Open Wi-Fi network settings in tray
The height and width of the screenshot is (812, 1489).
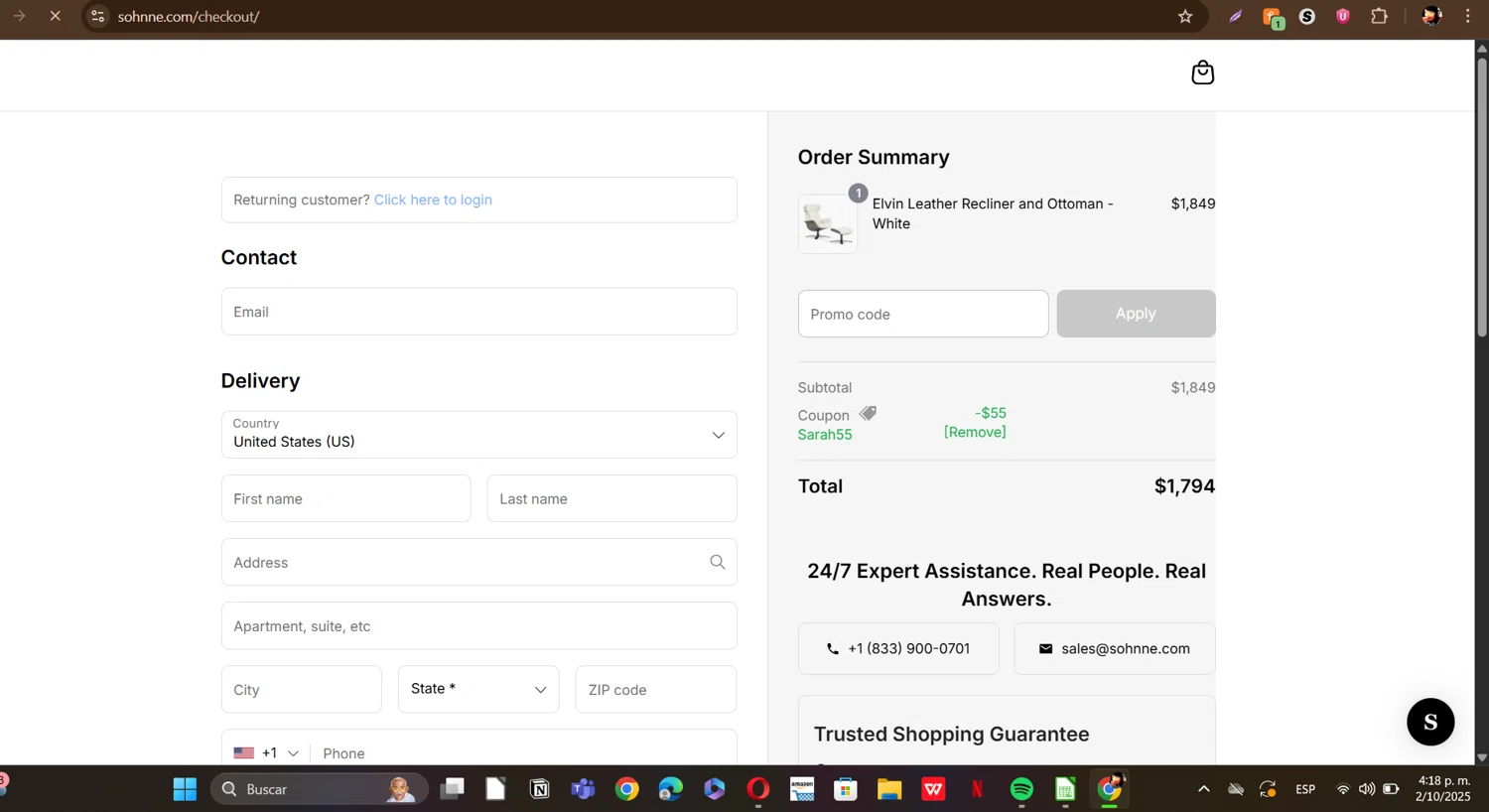point(1343,789)
